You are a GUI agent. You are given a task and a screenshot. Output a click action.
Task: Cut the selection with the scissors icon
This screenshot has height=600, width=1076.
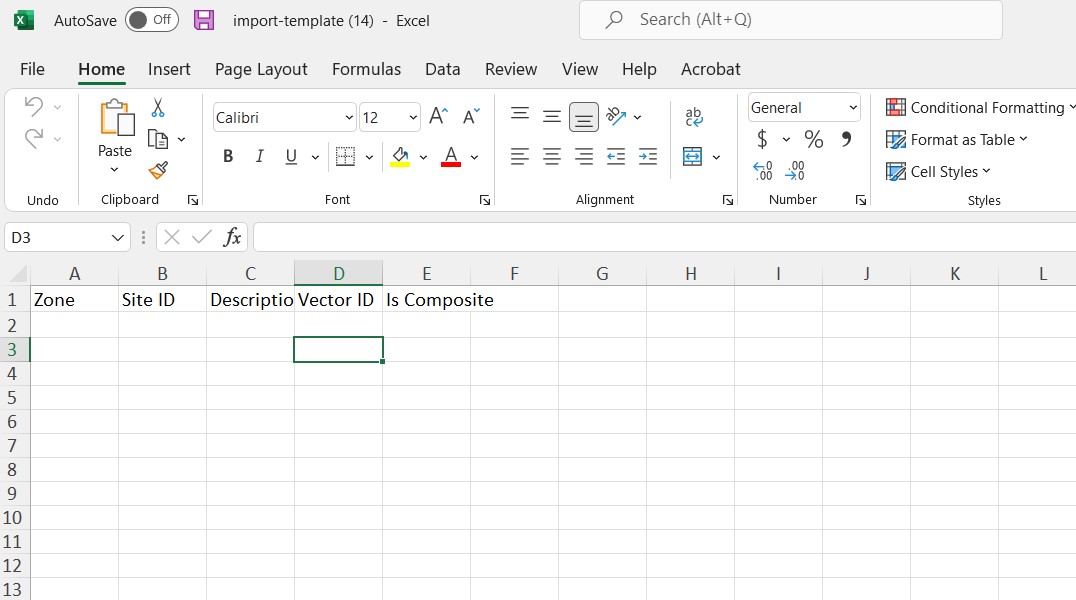[157, 107]
